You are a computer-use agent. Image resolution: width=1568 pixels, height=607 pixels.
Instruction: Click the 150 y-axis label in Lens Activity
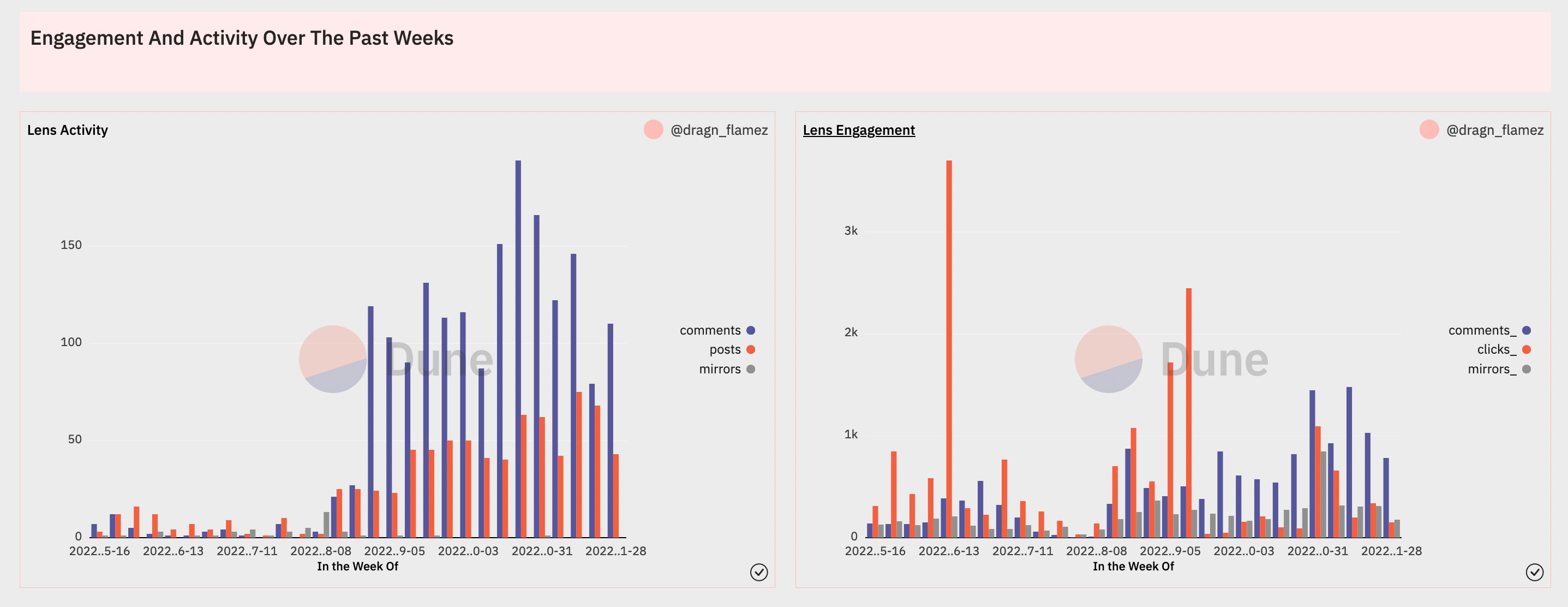coord(70,245)
